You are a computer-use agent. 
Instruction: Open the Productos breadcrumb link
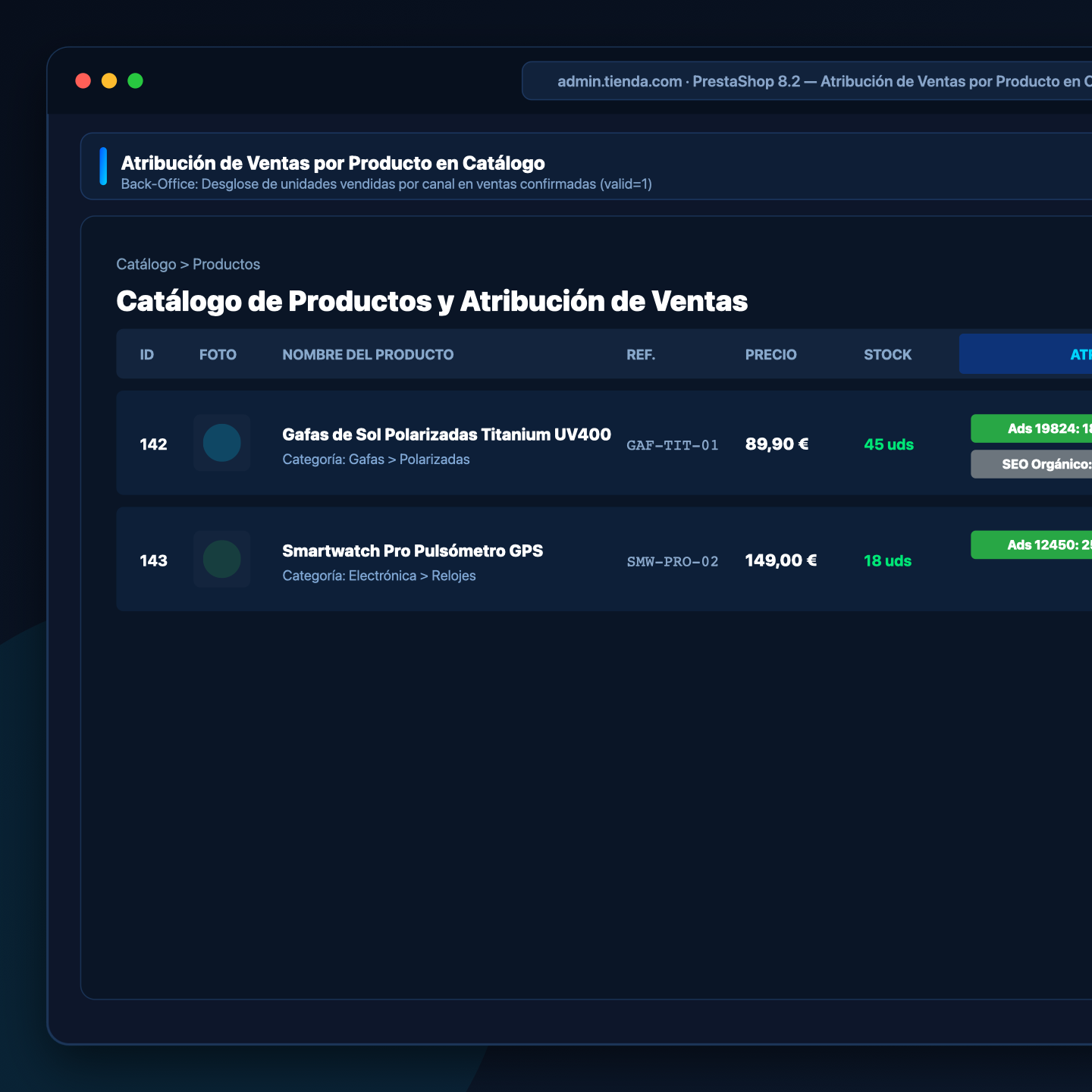(x=226, y=264)
